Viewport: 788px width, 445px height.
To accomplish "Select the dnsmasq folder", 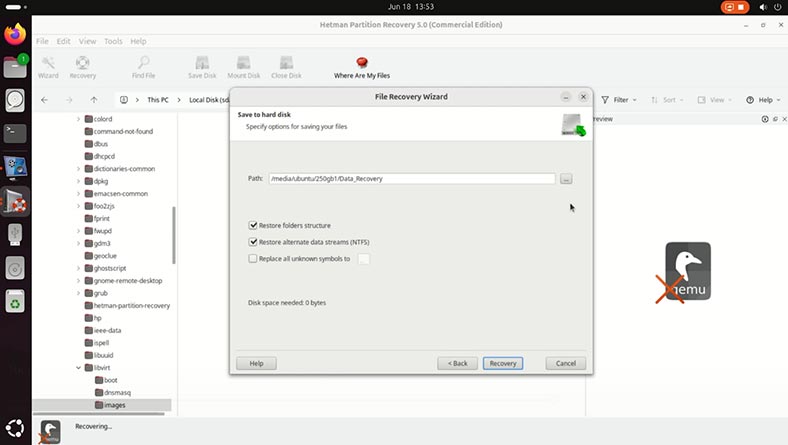I will coord(113,392).
